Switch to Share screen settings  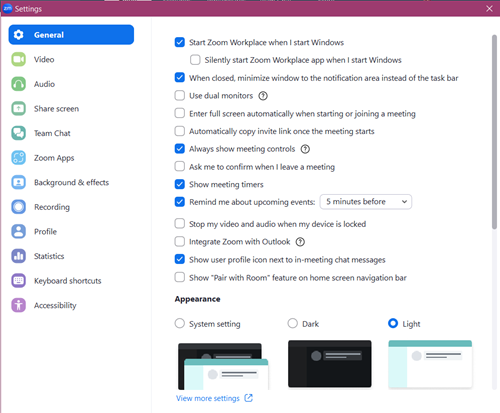pyautogui.click(x=71, y=109)
